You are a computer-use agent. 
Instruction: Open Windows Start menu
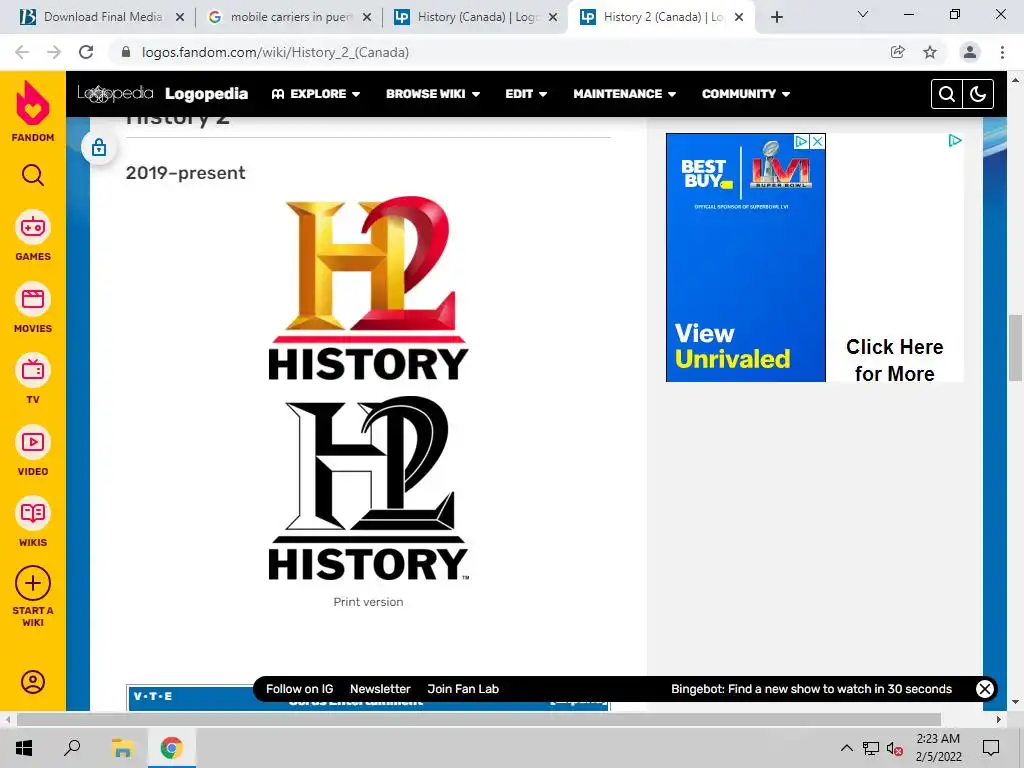(x=24, y=748)
